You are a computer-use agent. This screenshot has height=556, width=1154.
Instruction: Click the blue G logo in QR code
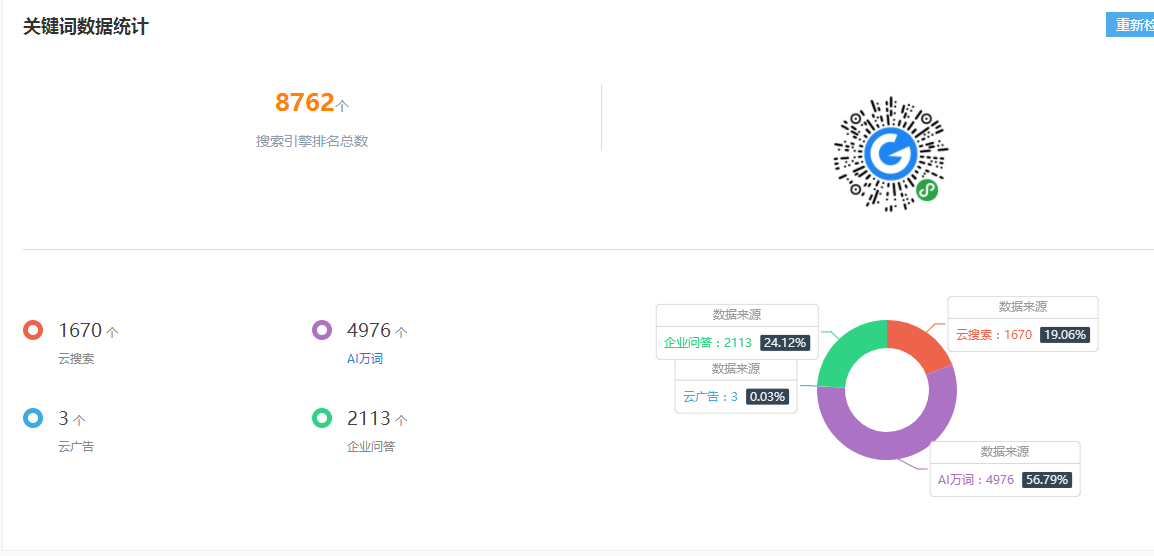[x=891, y=154]
